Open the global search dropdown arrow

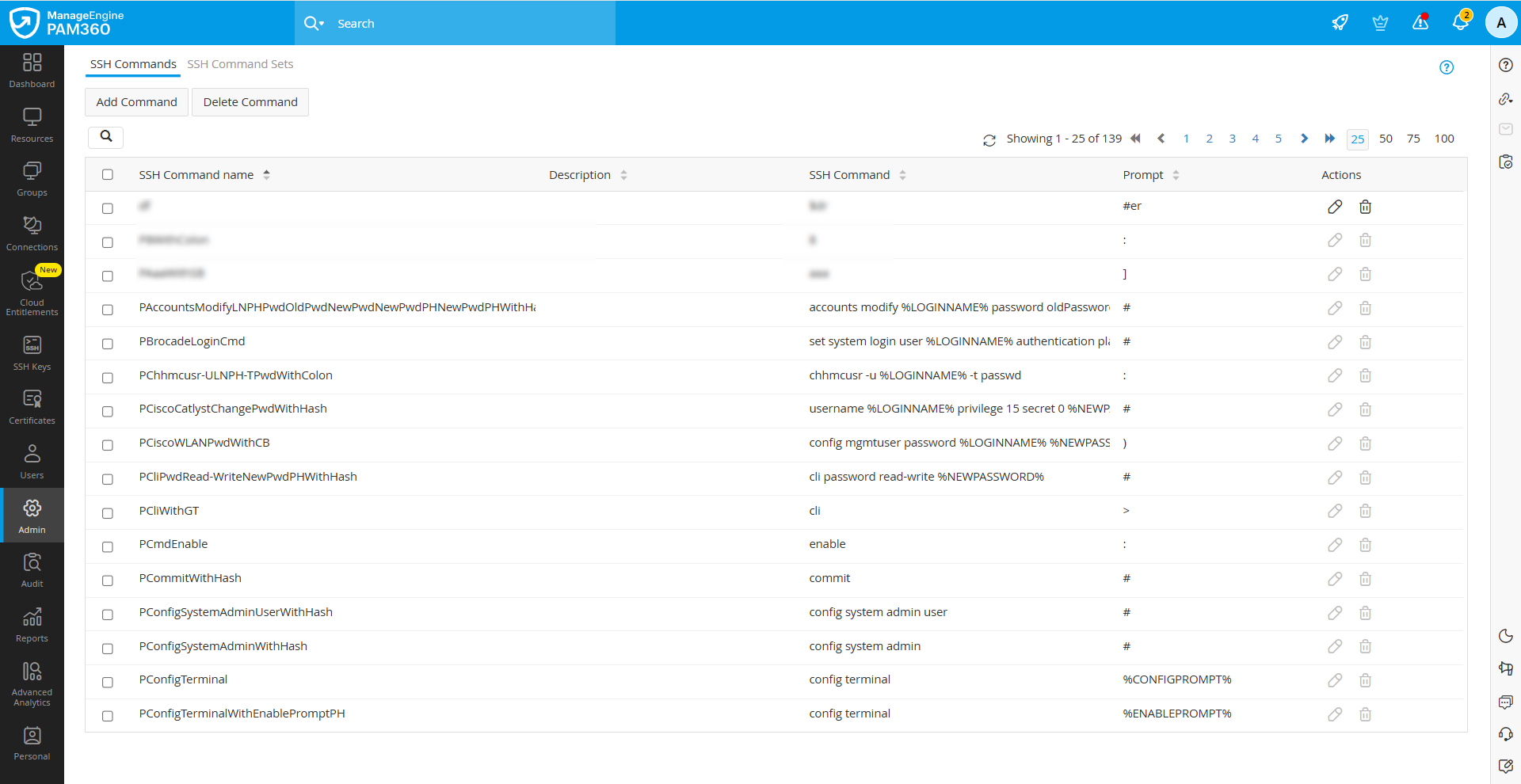[322, 24]
